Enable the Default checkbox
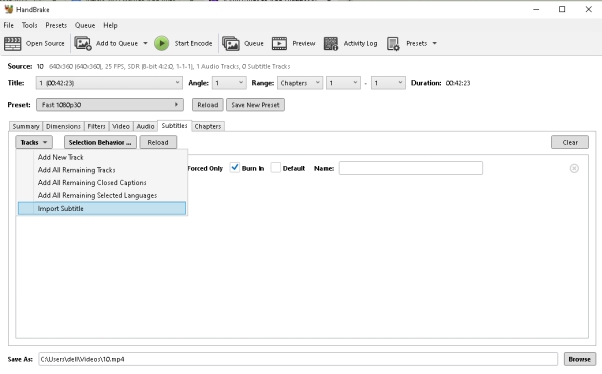This screenshot has width=602, height=374. coord(276,168)
